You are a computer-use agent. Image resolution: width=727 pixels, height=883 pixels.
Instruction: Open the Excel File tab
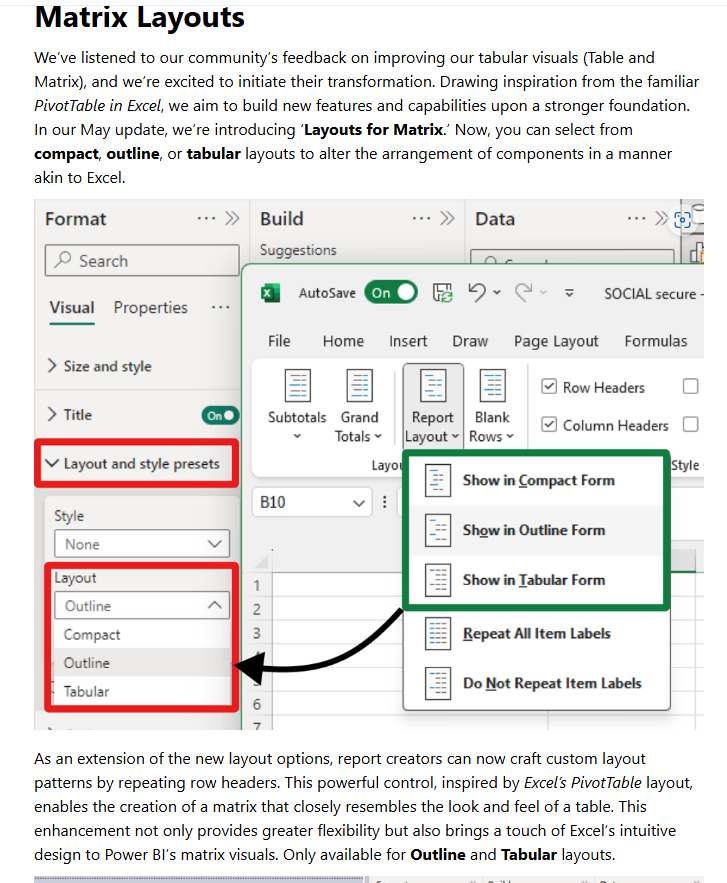coord(279,341)
